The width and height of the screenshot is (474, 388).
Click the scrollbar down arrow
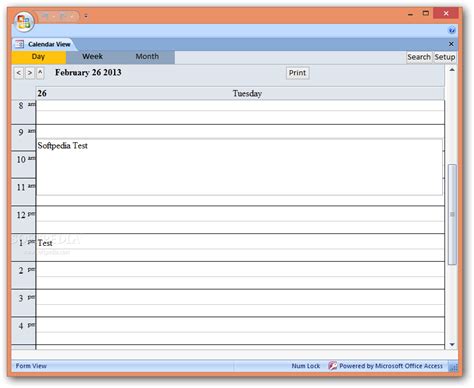pos(452,344)
